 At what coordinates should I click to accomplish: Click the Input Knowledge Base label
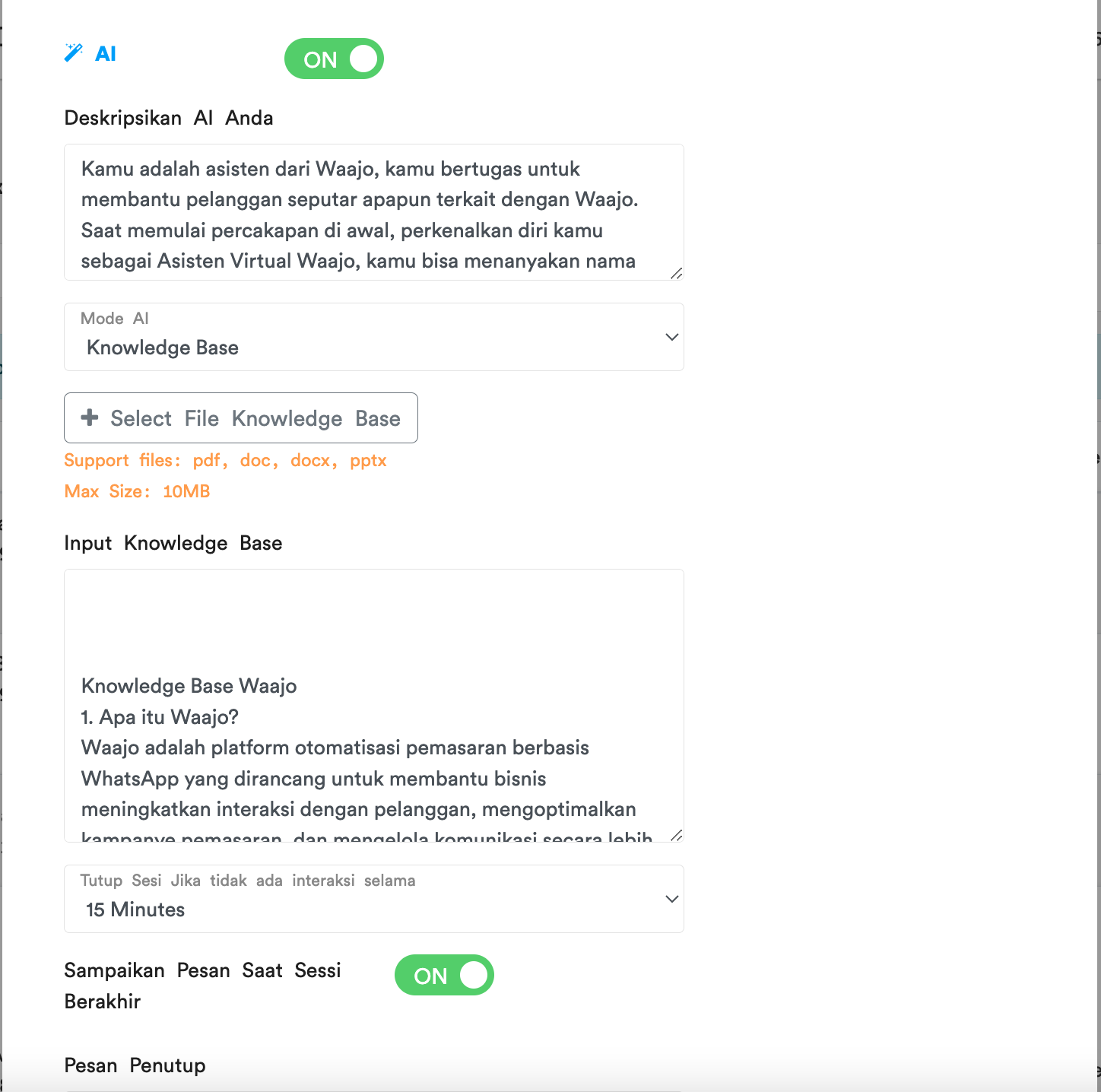173,543
